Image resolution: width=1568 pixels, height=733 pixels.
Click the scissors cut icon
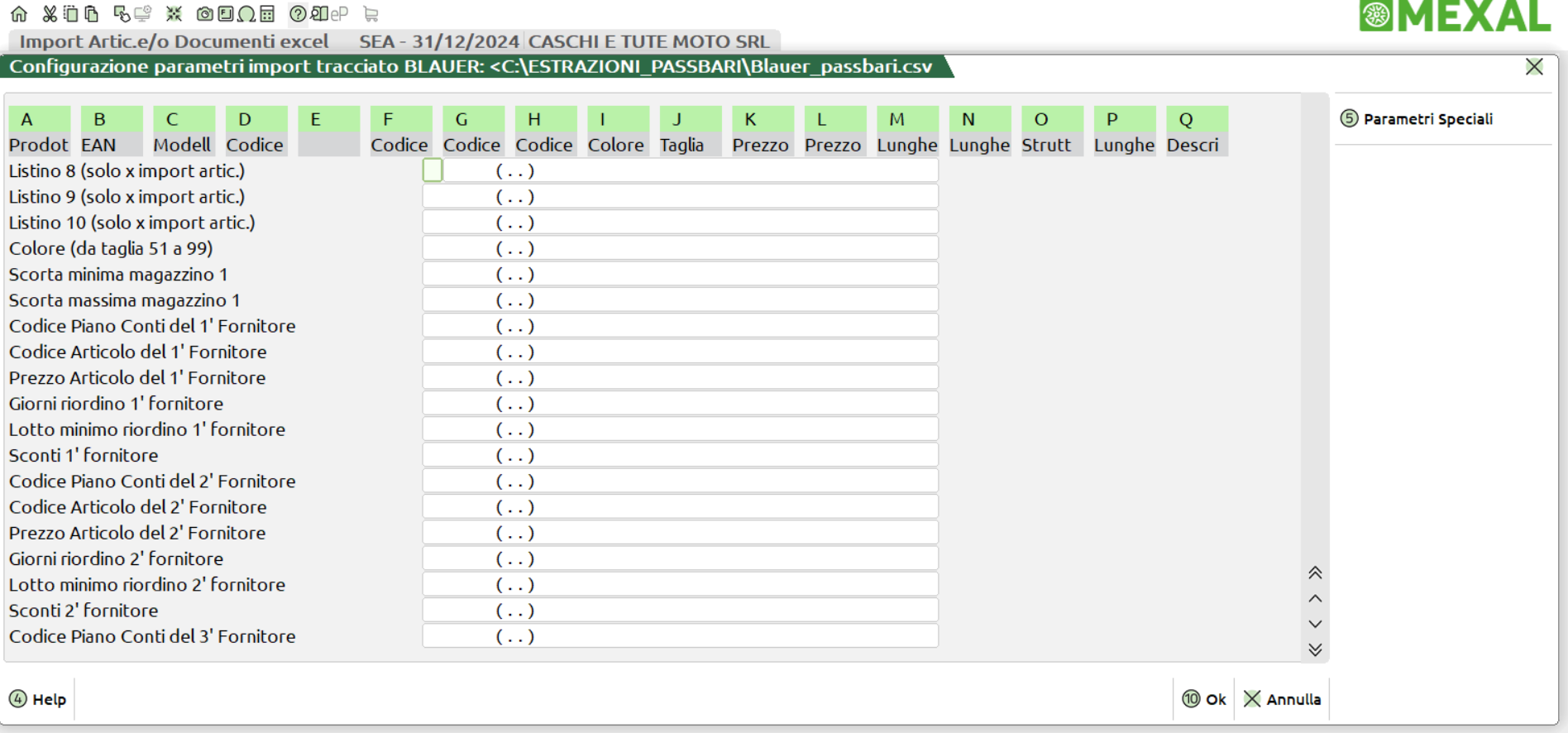click(x=50, y=14)
